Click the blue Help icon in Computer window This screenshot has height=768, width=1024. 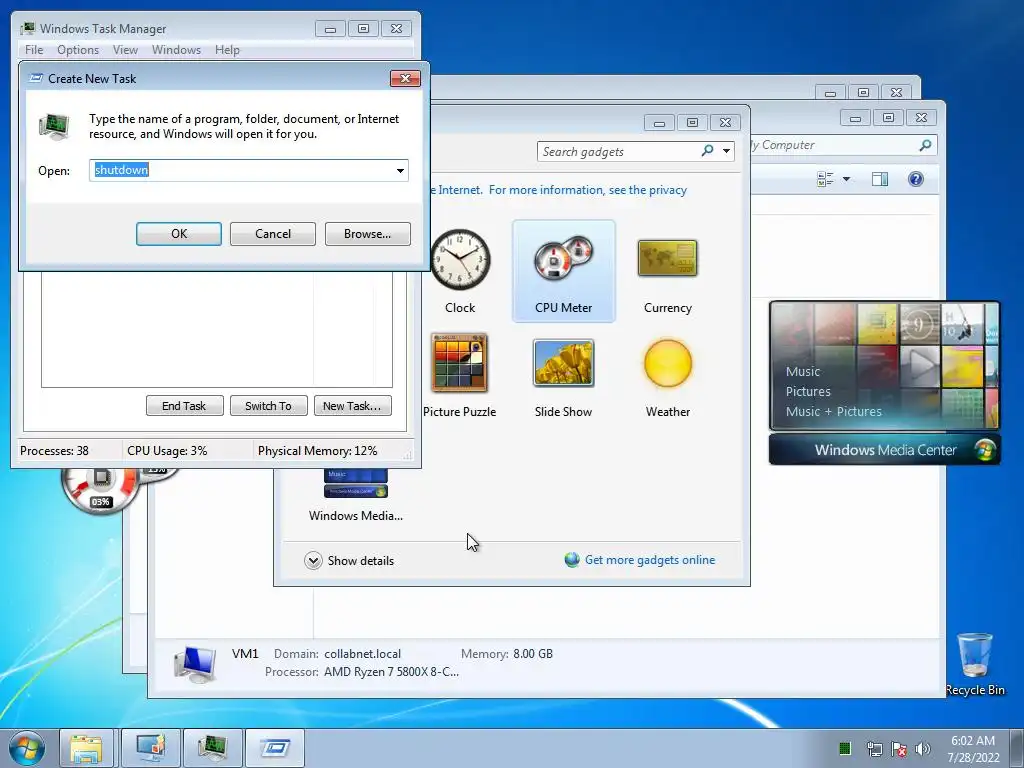(x=916, y=179)
